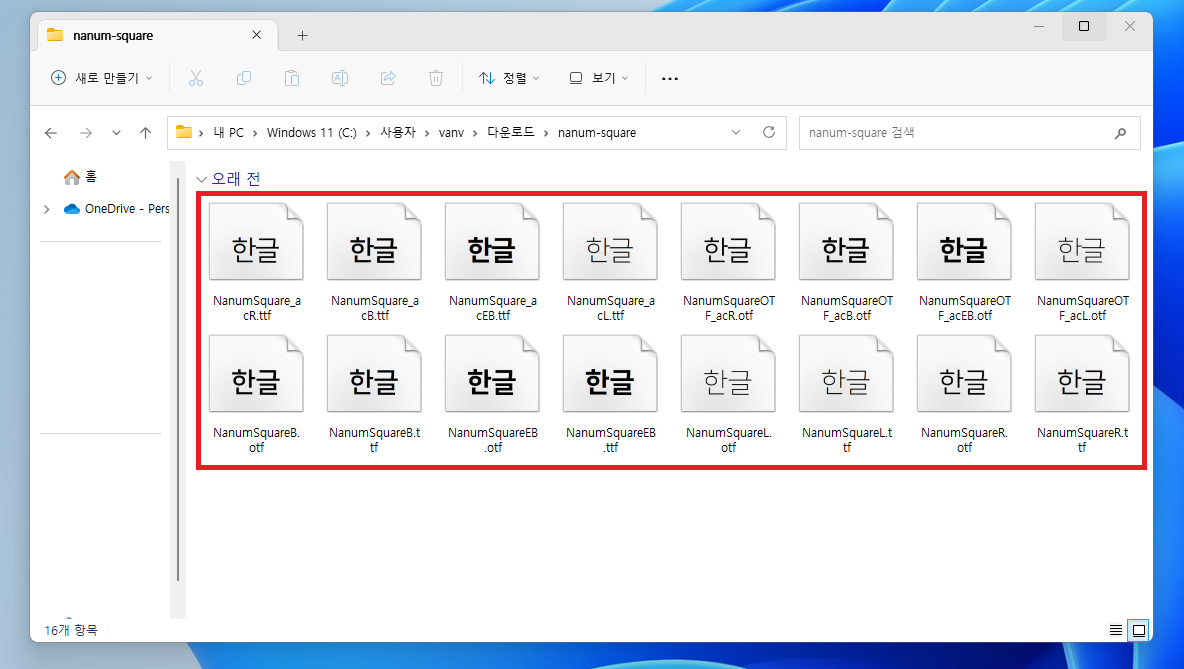Screen dimensions: 1184x669
Task: Switch to large thumbnails view at bottom right
Action: point(1139,630)
